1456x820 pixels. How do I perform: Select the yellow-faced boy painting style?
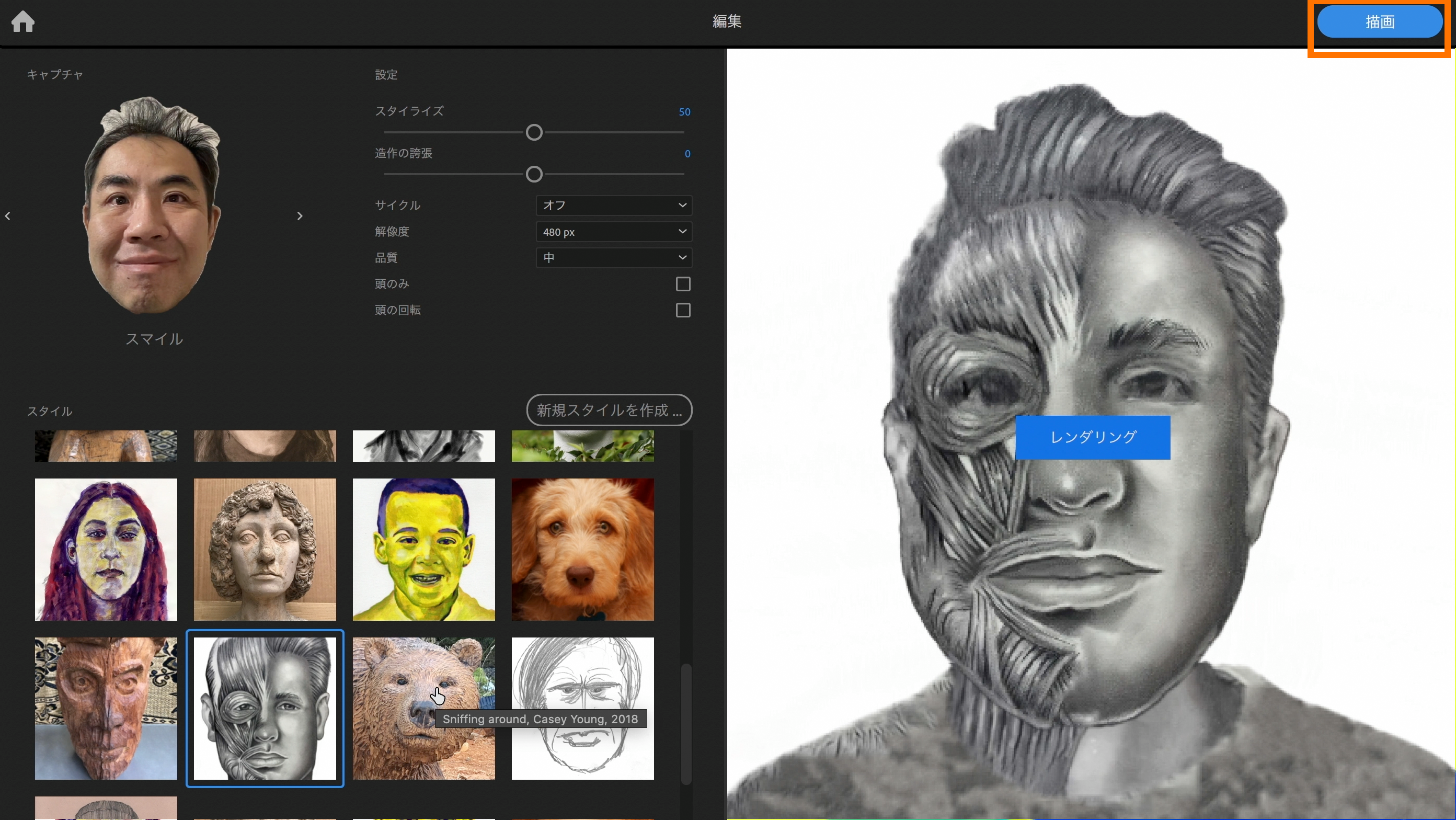click(x=423, y=549)
